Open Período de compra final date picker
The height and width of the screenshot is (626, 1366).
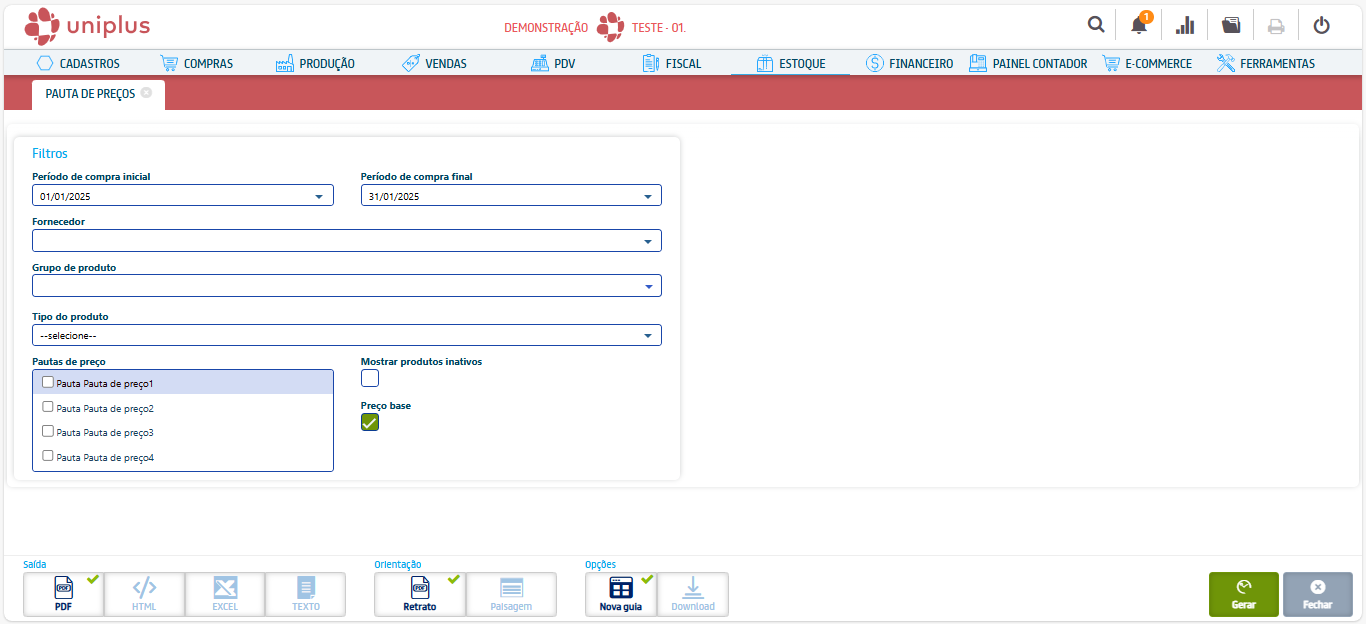pos(648,196)
